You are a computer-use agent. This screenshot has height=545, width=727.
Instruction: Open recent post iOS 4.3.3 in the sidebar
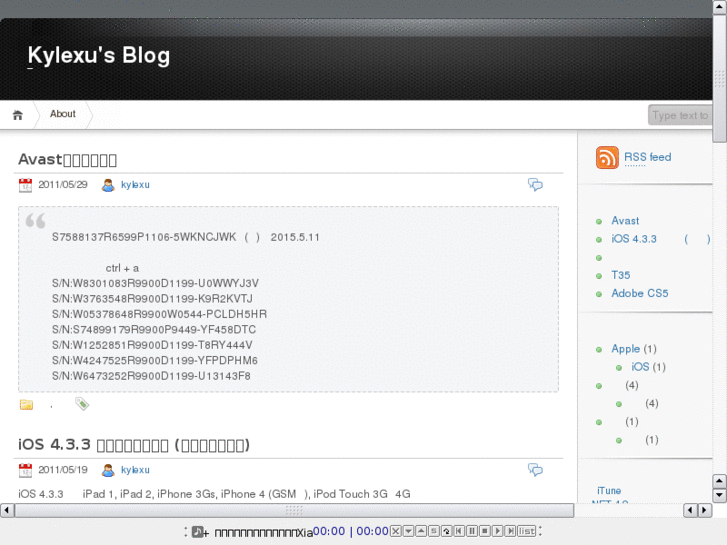660,239
